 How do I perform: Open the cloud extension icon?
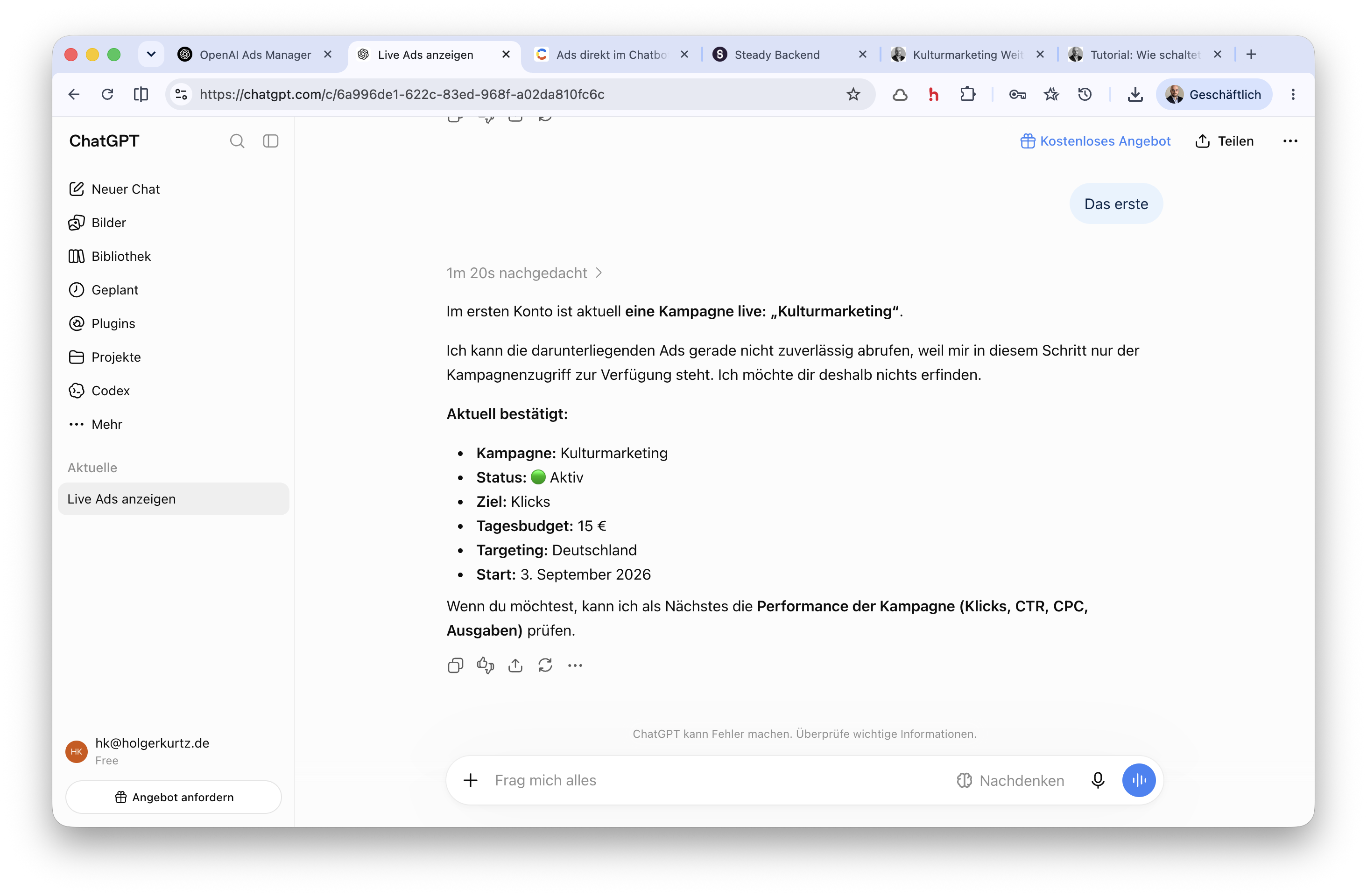[x=900, y=94]
